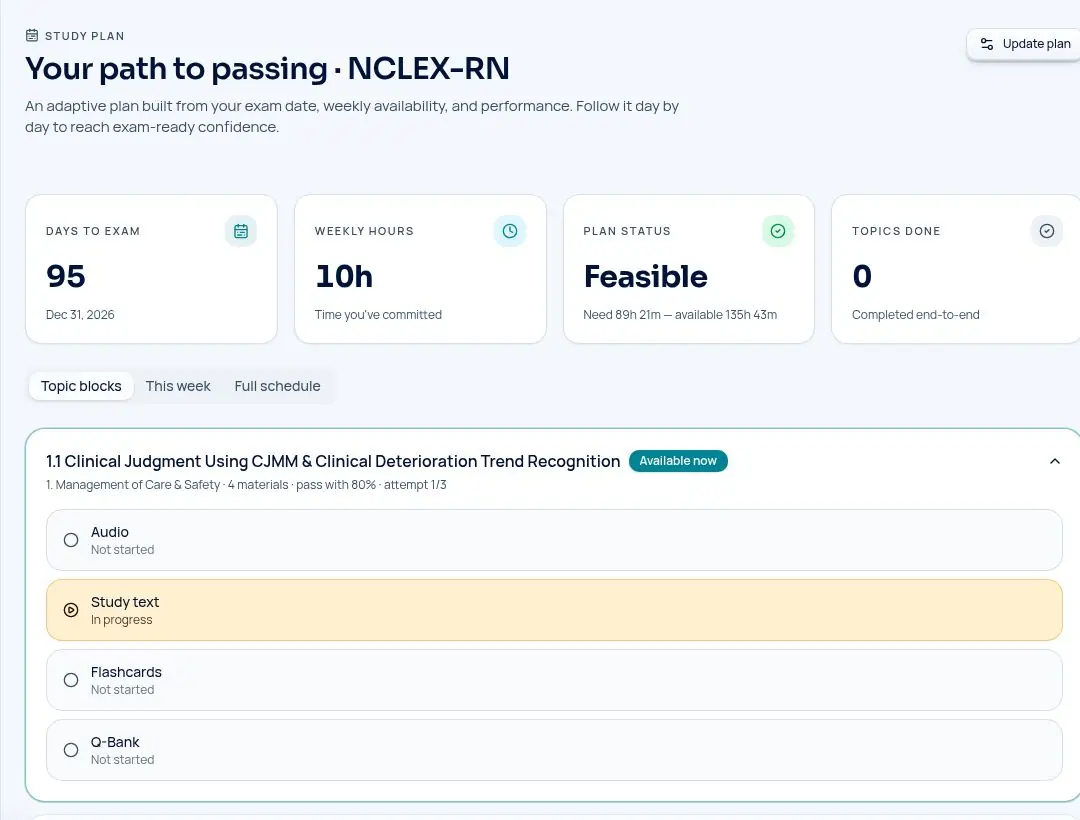The image size is (1080, 820).
Task: Toggle the Flashcards not-started circle
Action: [71, 680]
